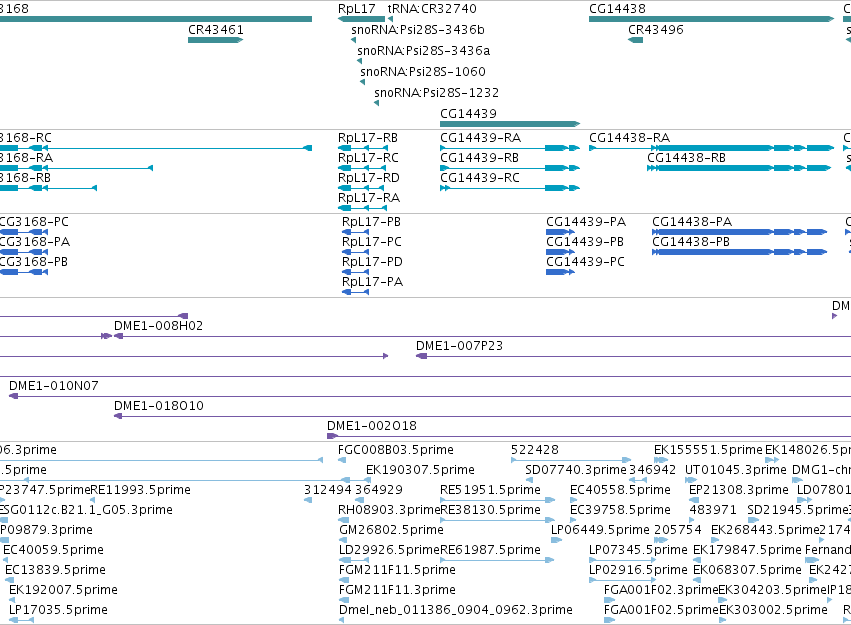Select EST LP06449.5prime label
The height and width of the screenshot is (625, 851).
click(x=600, y=531)
